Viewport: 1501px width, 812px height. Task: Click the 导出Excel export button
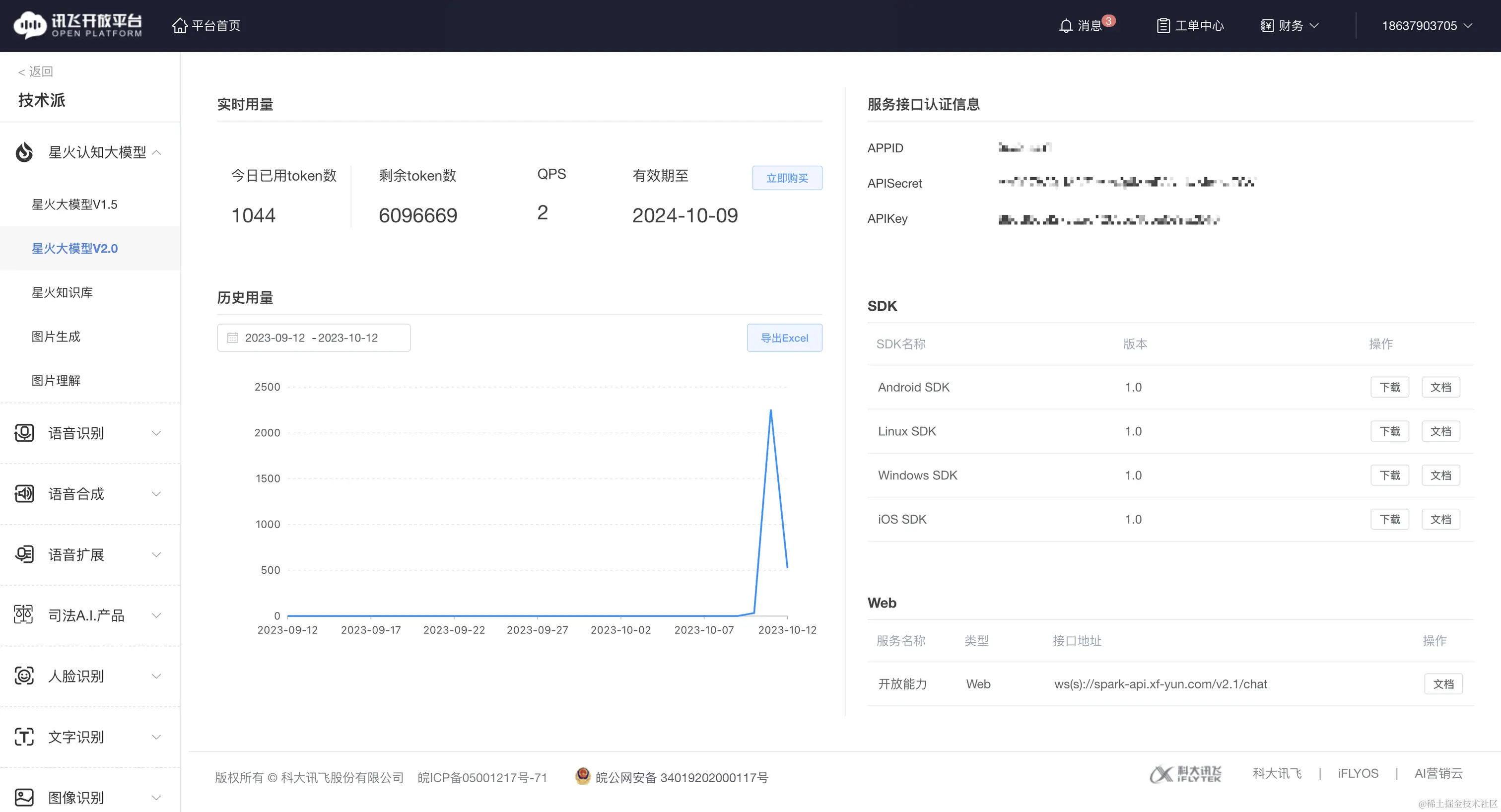(x=784, y=338)
